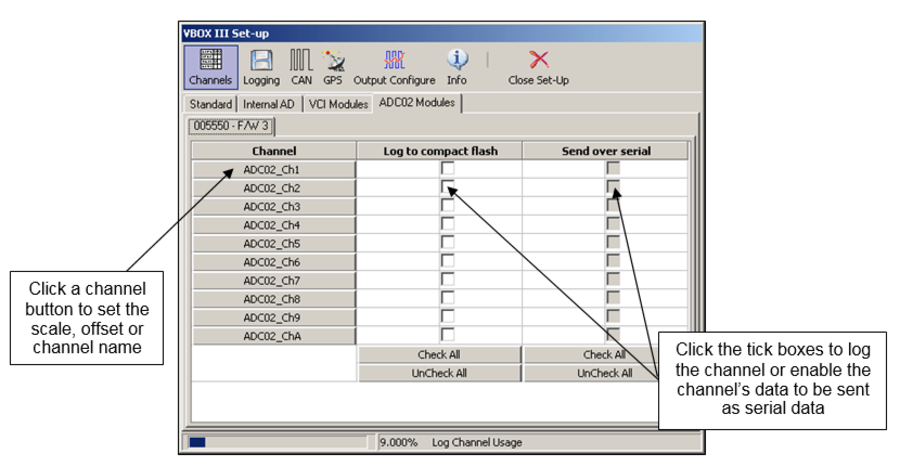Click the VBOX III Set-up title bar
The image size is (900, 467).
pyautogui.click(x=442, y=33)
